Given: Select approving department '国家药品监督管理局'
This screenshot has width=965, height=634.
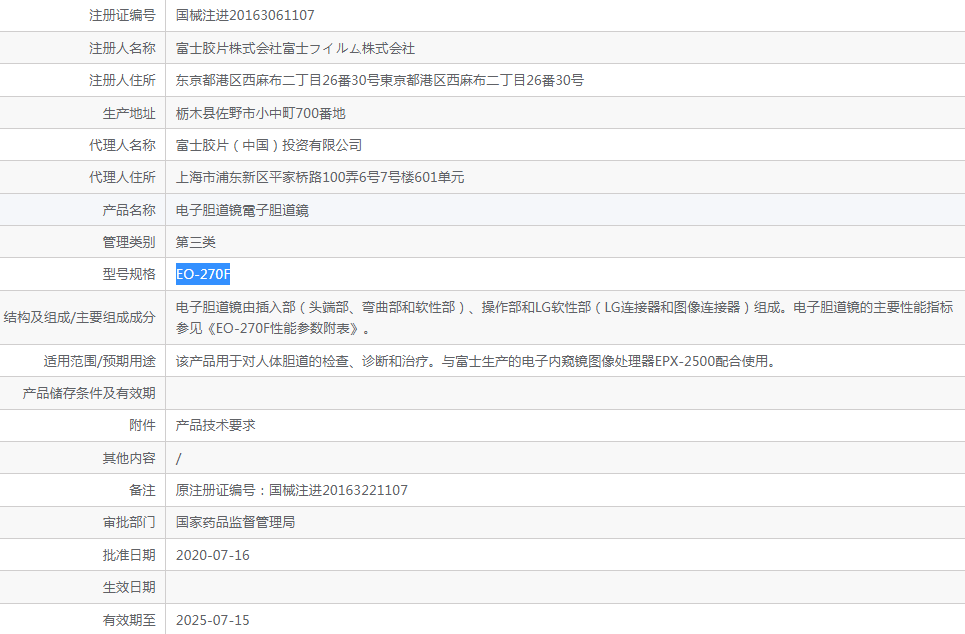Looking at the screenshot, I should 235,523.
